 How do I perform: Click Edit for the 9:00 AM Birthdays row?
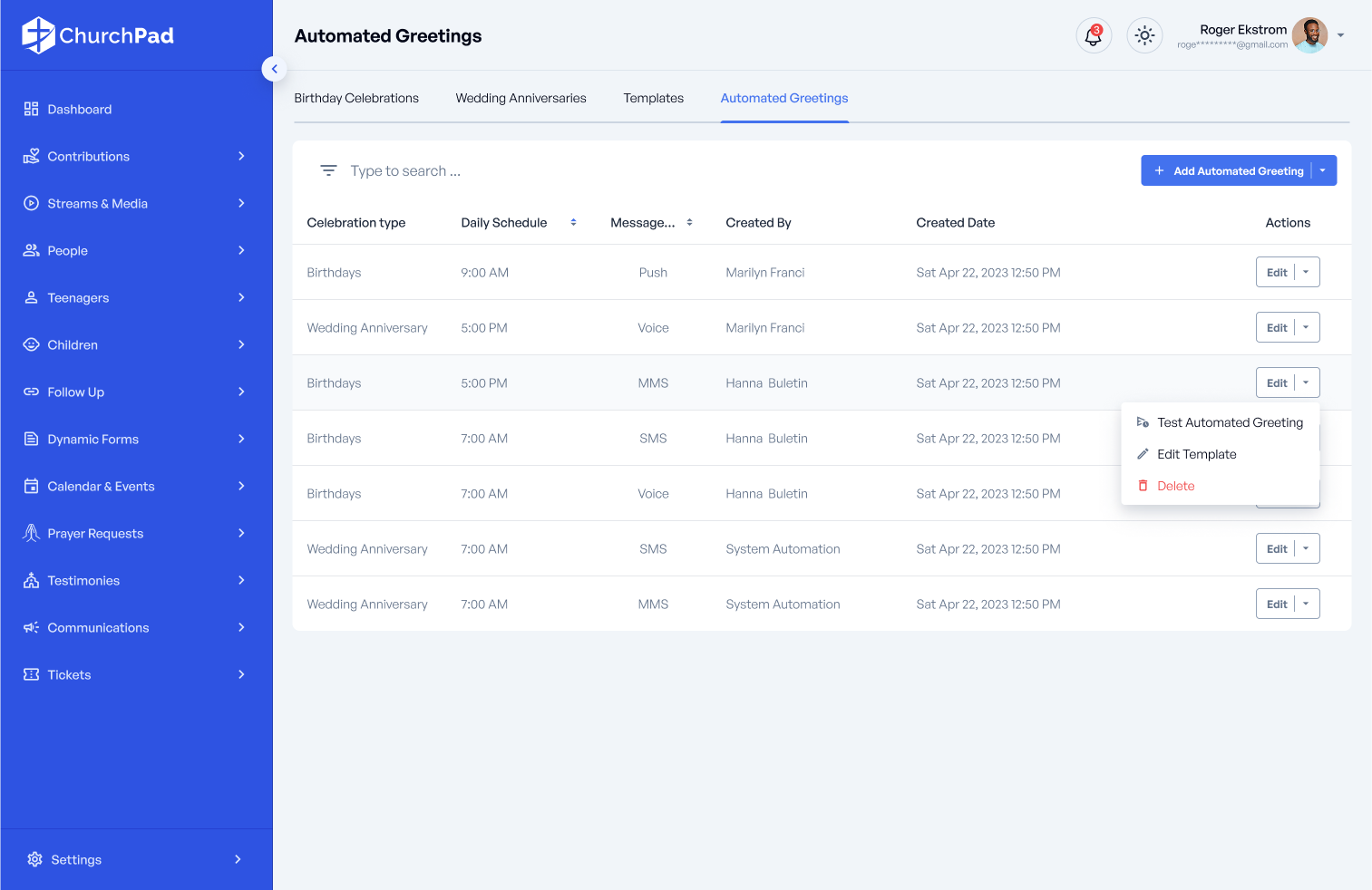click(1276, 273)
